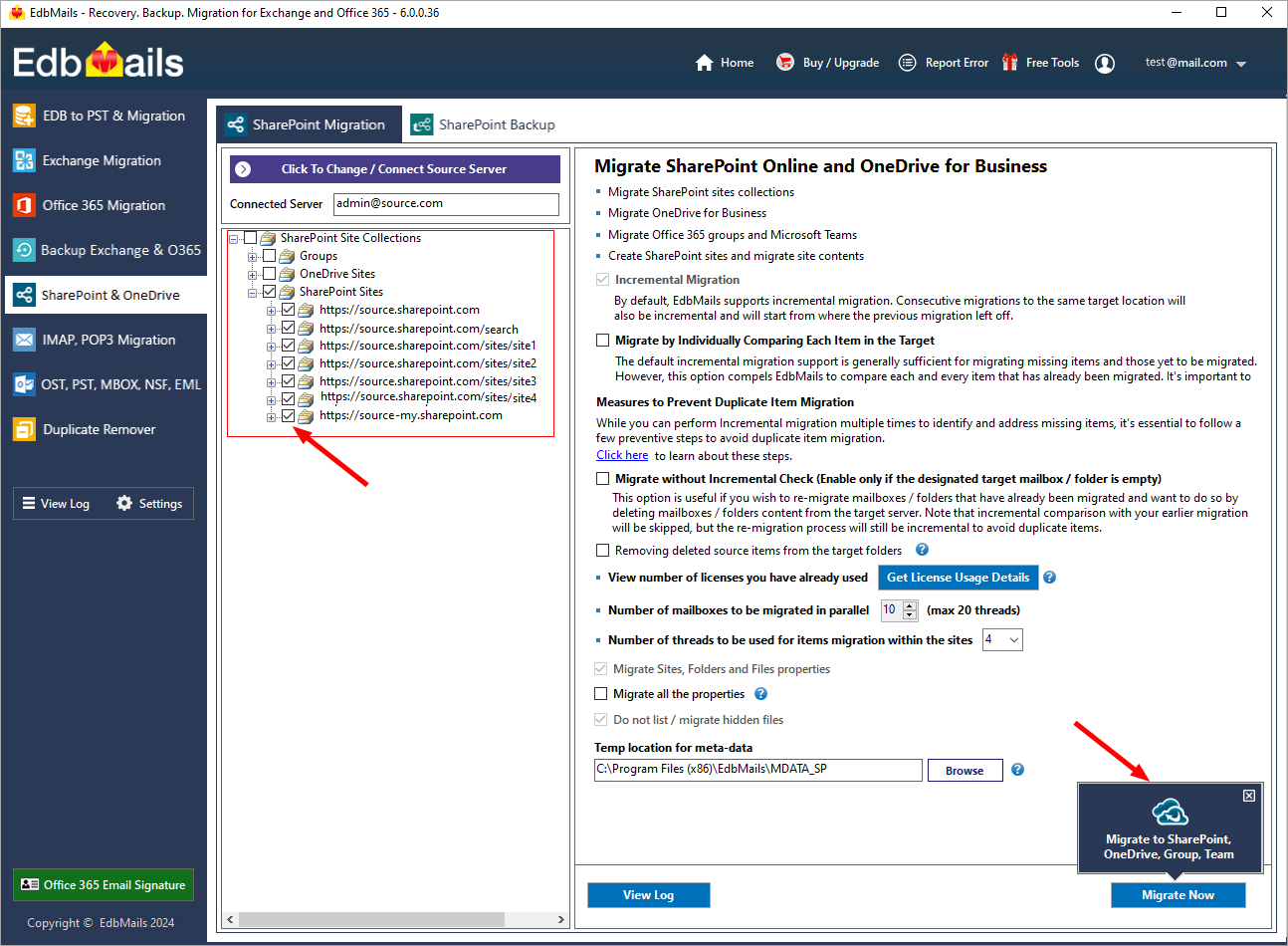Switch to the SharePoint Backup tab
The width and height of the screenshot is (1288, 946).
pos(484,124)
